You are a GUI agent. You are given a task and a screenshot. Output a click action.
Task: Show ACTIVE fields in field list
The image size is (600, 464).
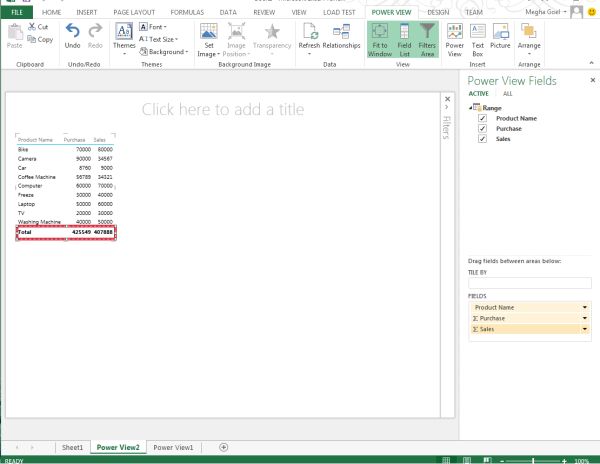click(479, 94)
